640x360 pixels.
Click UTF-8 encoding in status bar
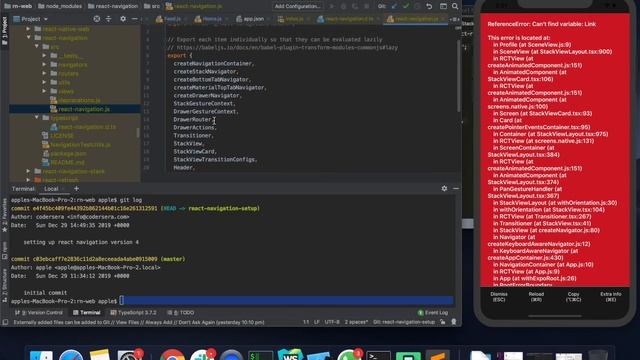point(332,322)
